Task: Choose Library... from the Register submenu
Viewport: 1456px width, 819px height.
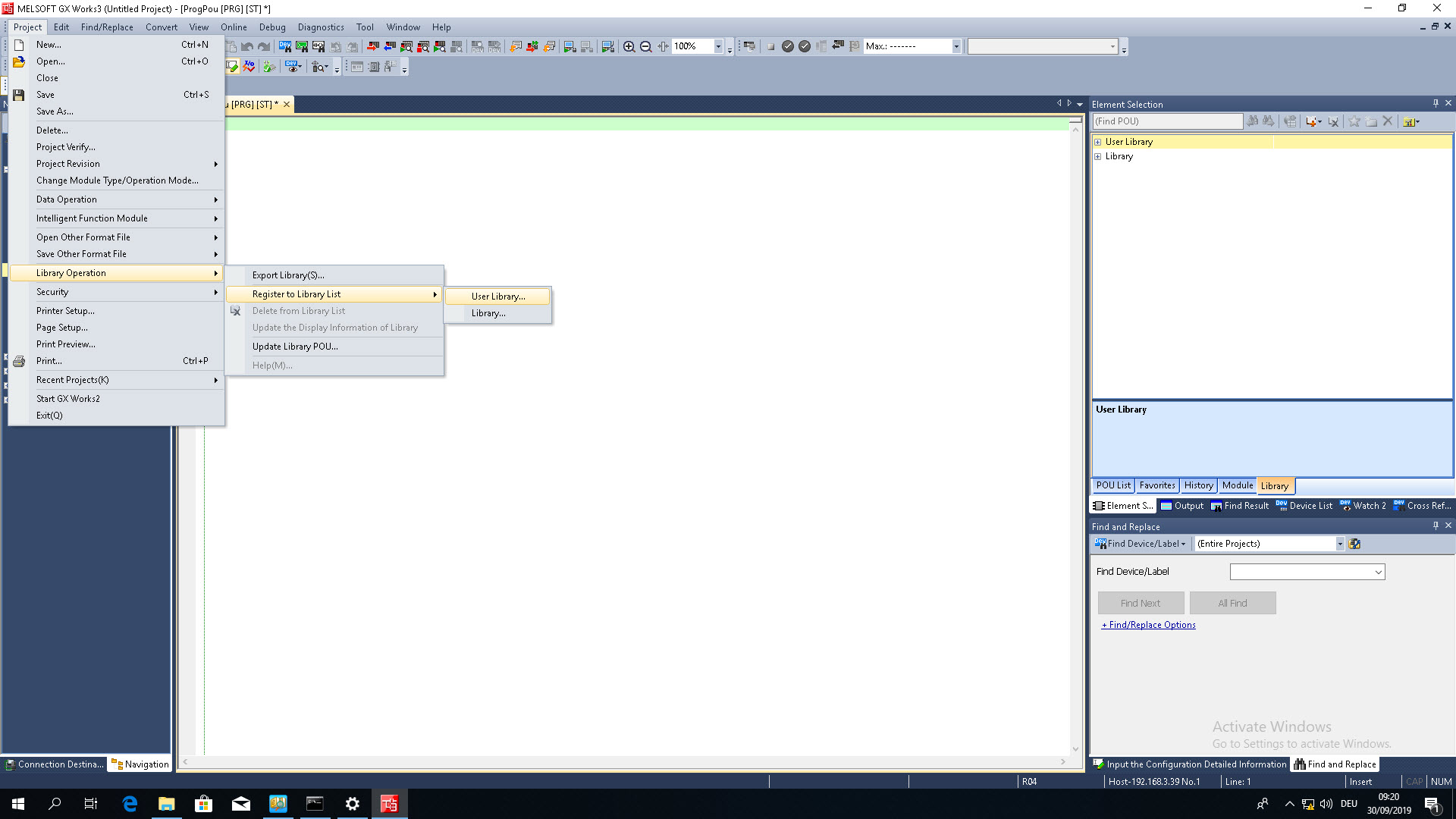Action: coord(497,313)
